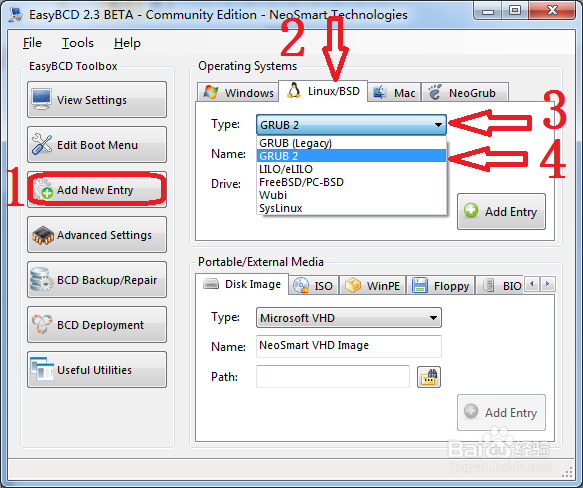
Task: Click the gear-plus icon on Add New Entry
Action: coord(42,189)
